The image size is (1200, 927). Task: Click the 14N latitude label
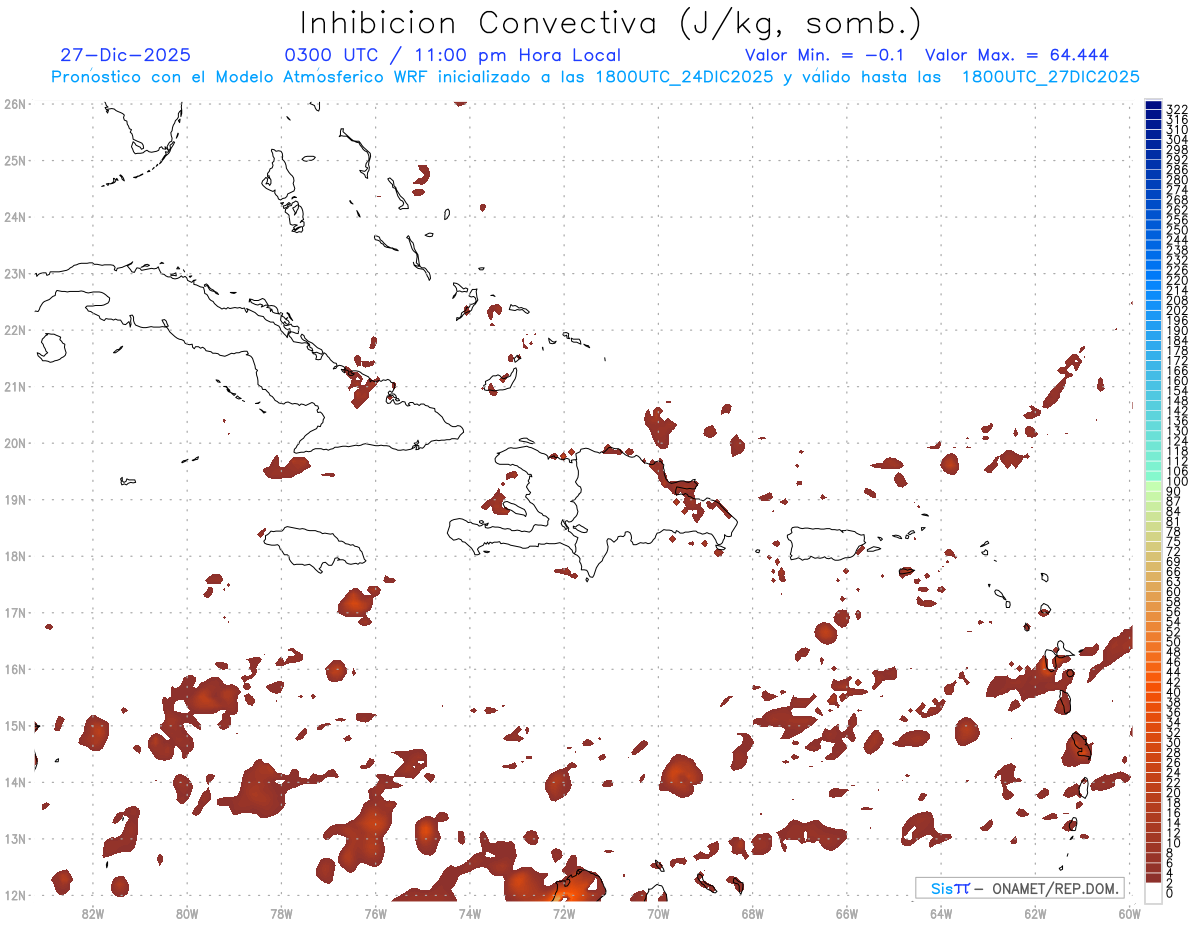point(15,781)
